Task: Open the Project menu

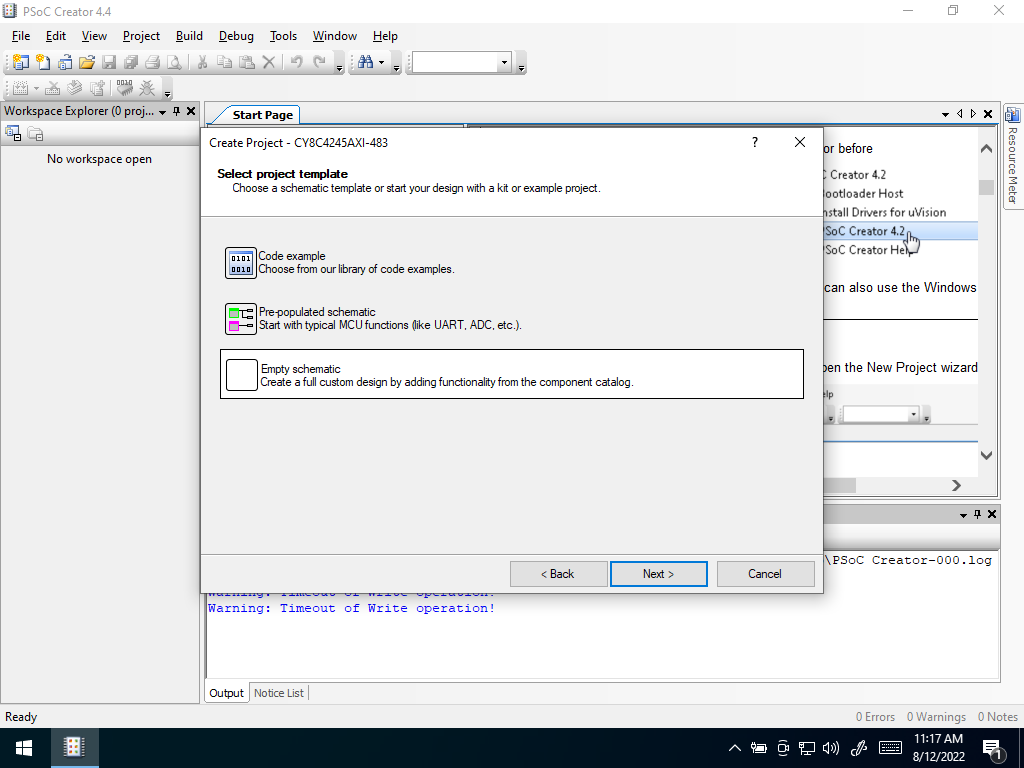Action: [x=141, y=36]
